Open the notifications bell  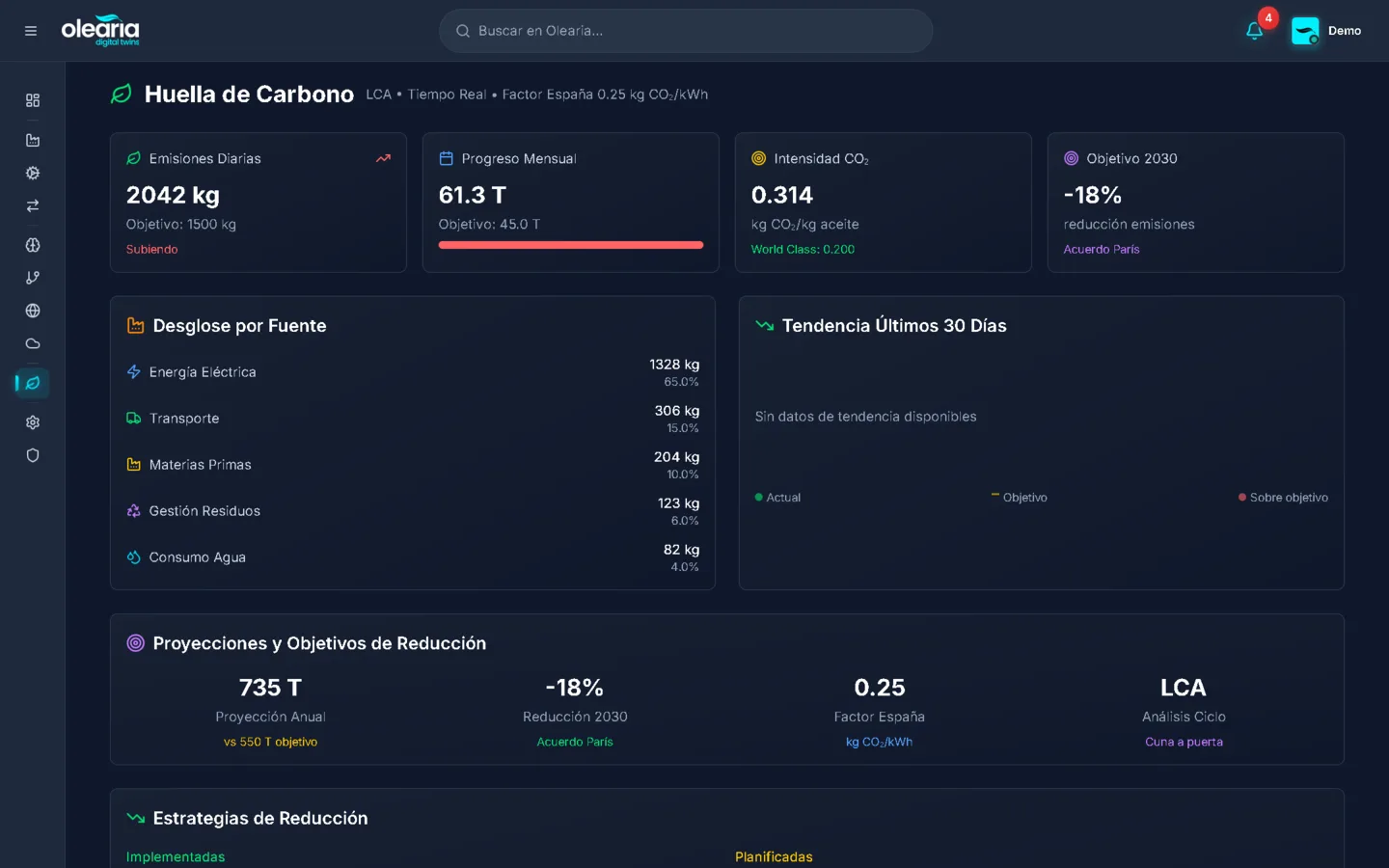[1254, 31]
